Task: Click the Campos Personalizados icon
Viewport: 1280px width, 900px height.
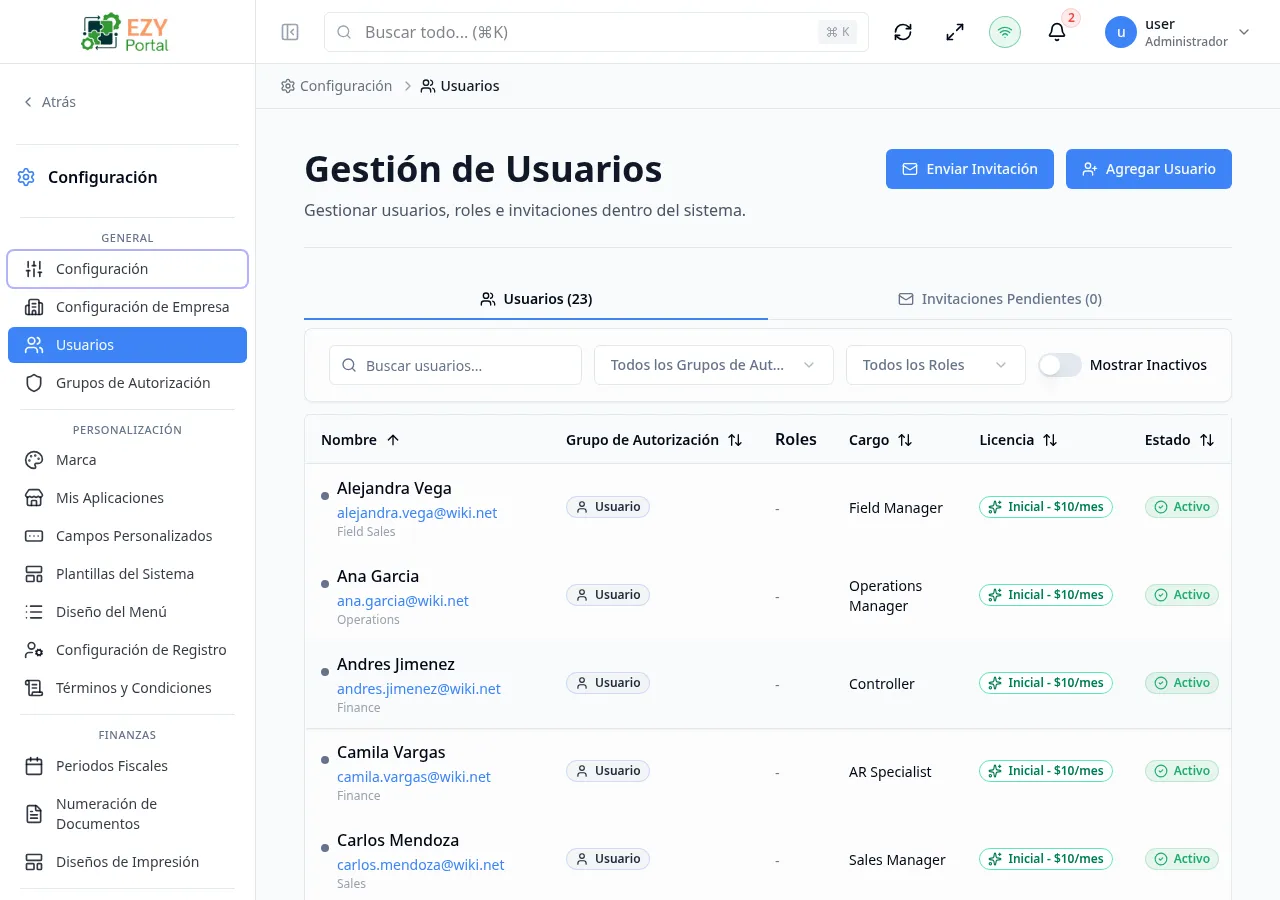Action: click(x=34, y=536)
